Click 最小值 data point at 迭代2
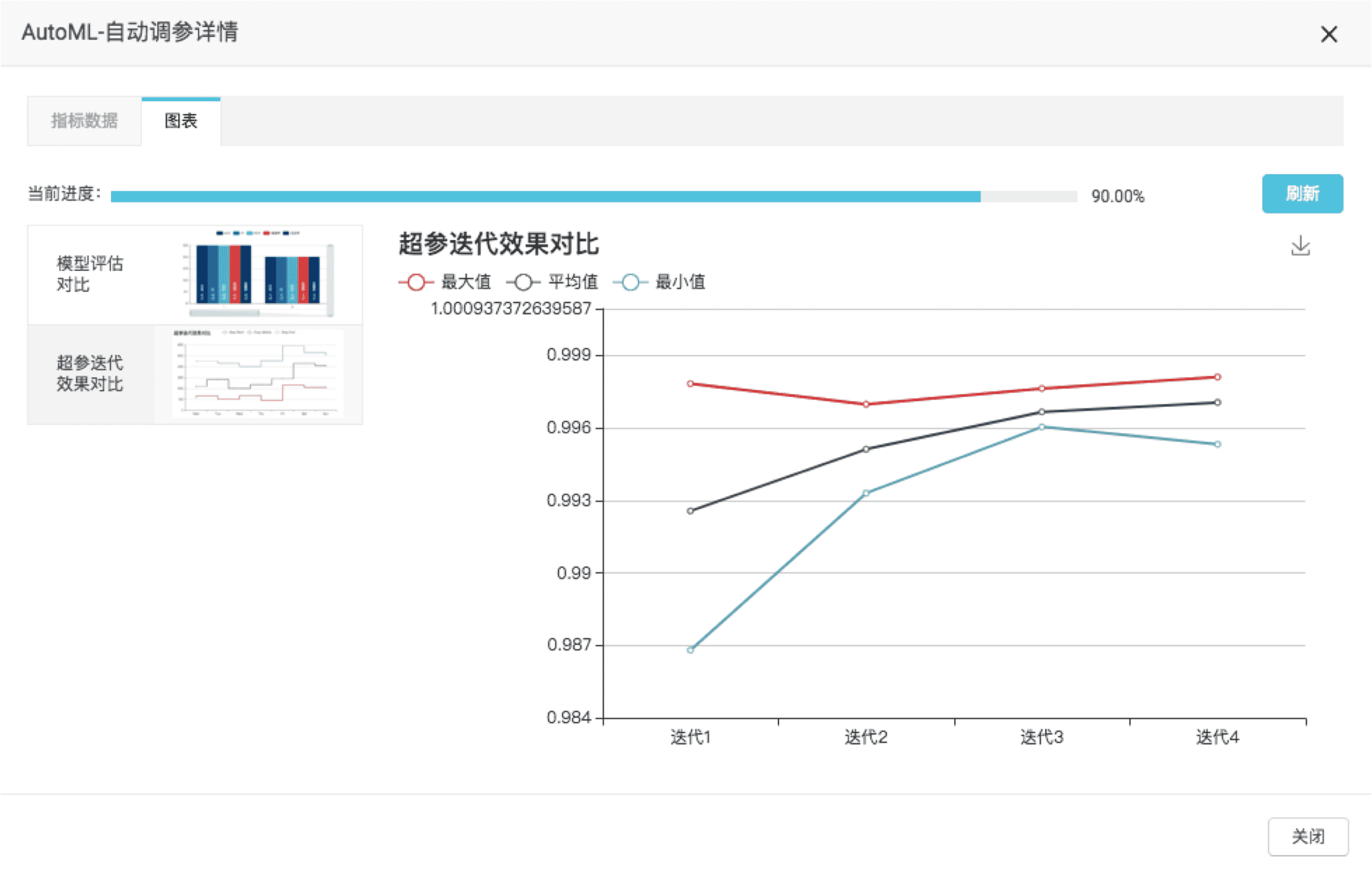The image size is (1372, 875). (866, 493)
